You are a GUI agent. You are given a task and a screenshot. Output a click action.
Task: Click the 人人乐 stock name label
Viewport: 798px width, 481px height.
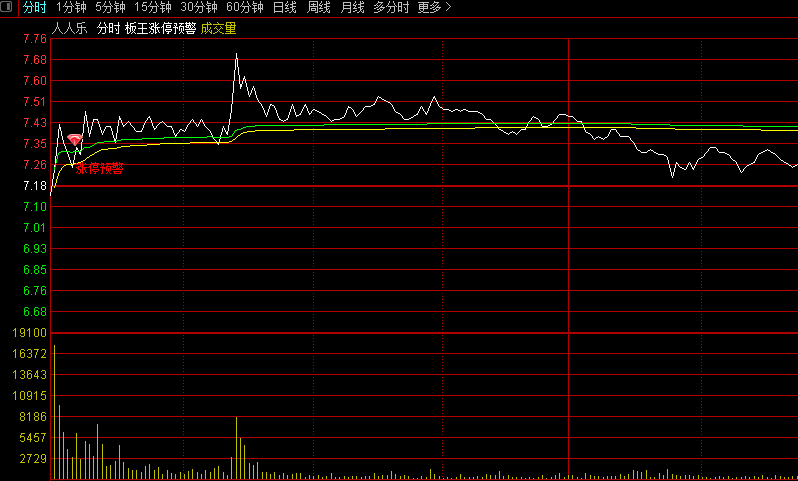pos(71,28)
